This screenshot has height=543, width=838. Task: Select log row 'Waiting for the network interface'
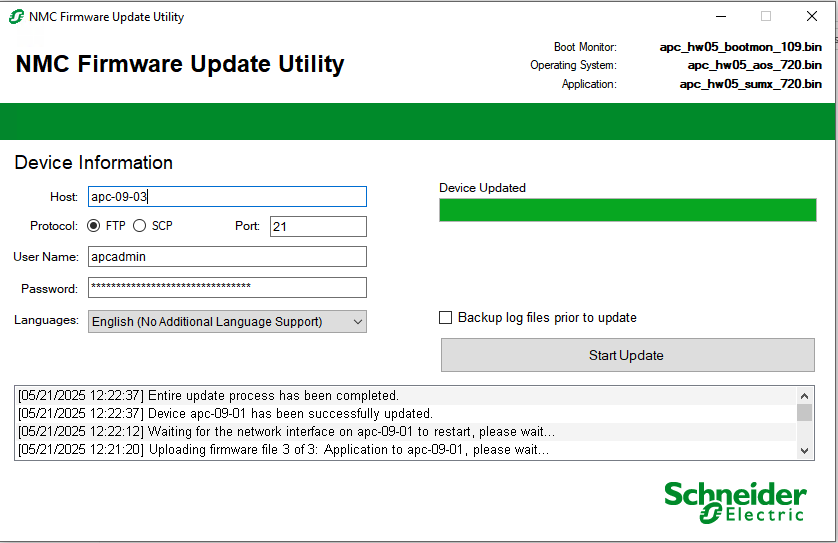(x=406, y=431)
